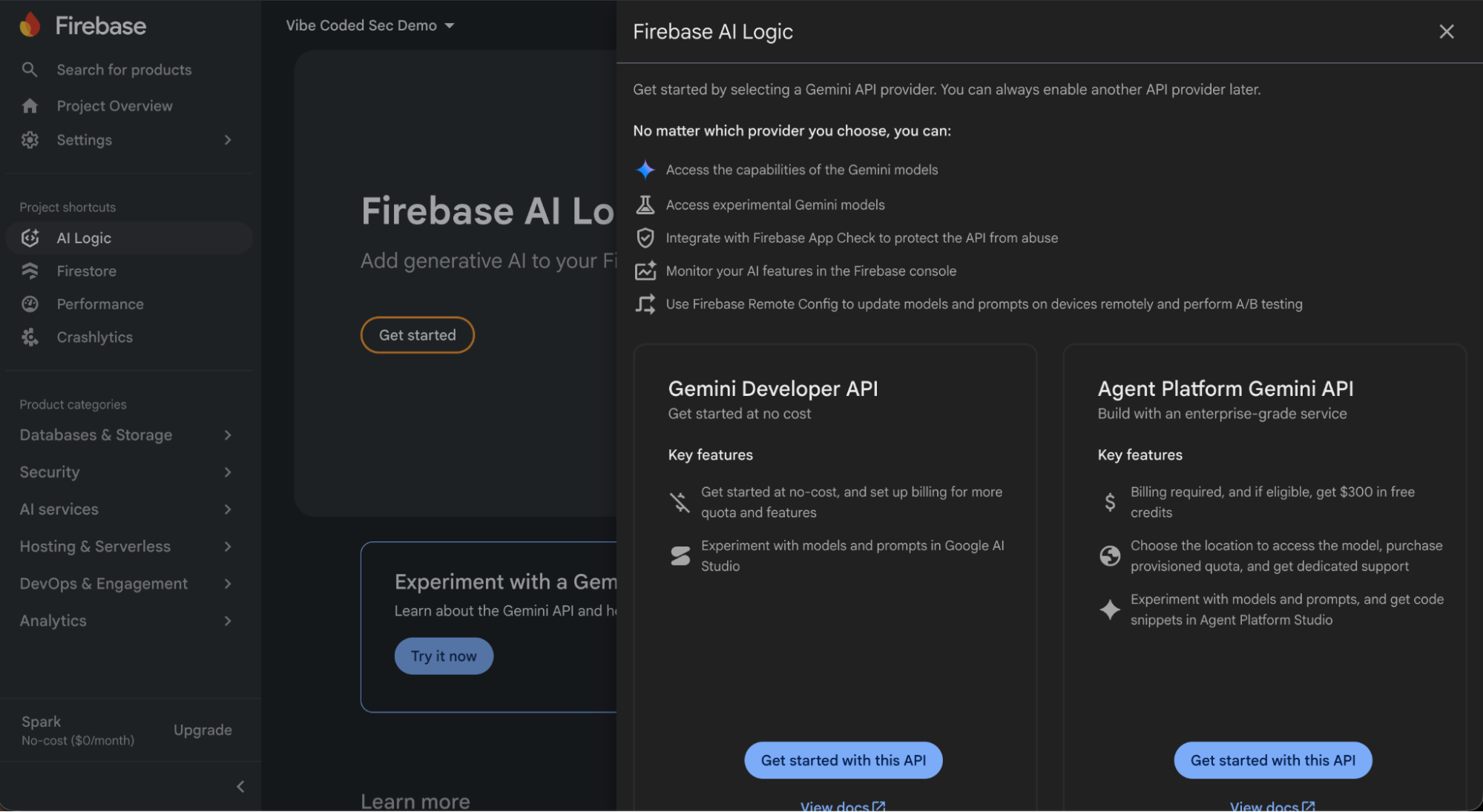Click the Product categories label
The image size is (1483, 812).
coord(73,405)
